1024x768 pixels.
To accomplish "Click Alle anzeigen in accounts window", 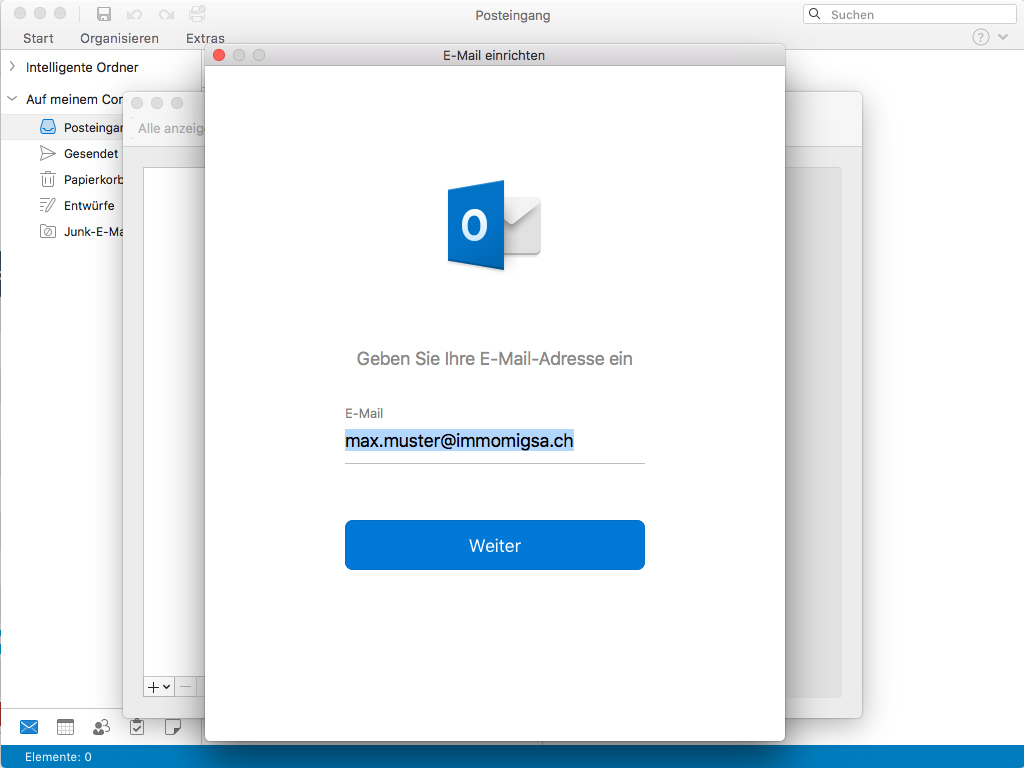I will pyautogui.click(x=171, y=129).
